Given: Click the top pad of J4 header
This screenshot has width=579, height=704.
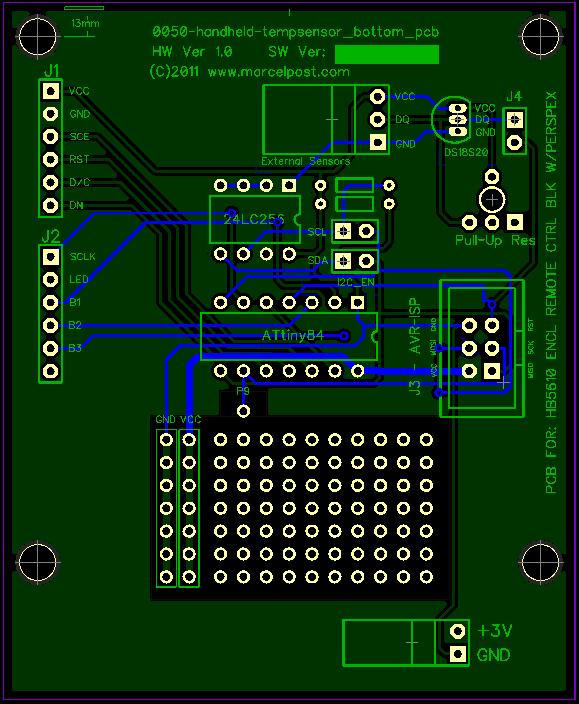Looking at the screenshot, I should click(x=514, y=119).
